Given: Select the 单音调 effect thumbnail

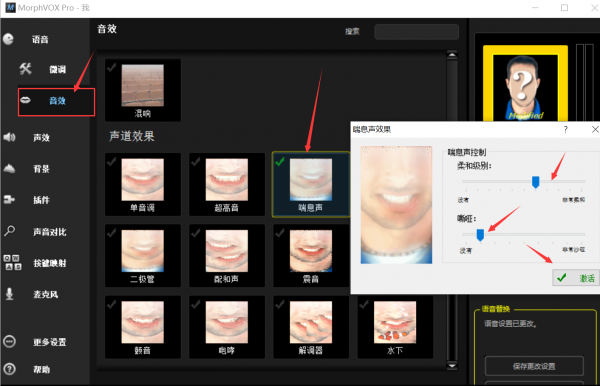Looking at the screenshot, I should pos(143,179).
